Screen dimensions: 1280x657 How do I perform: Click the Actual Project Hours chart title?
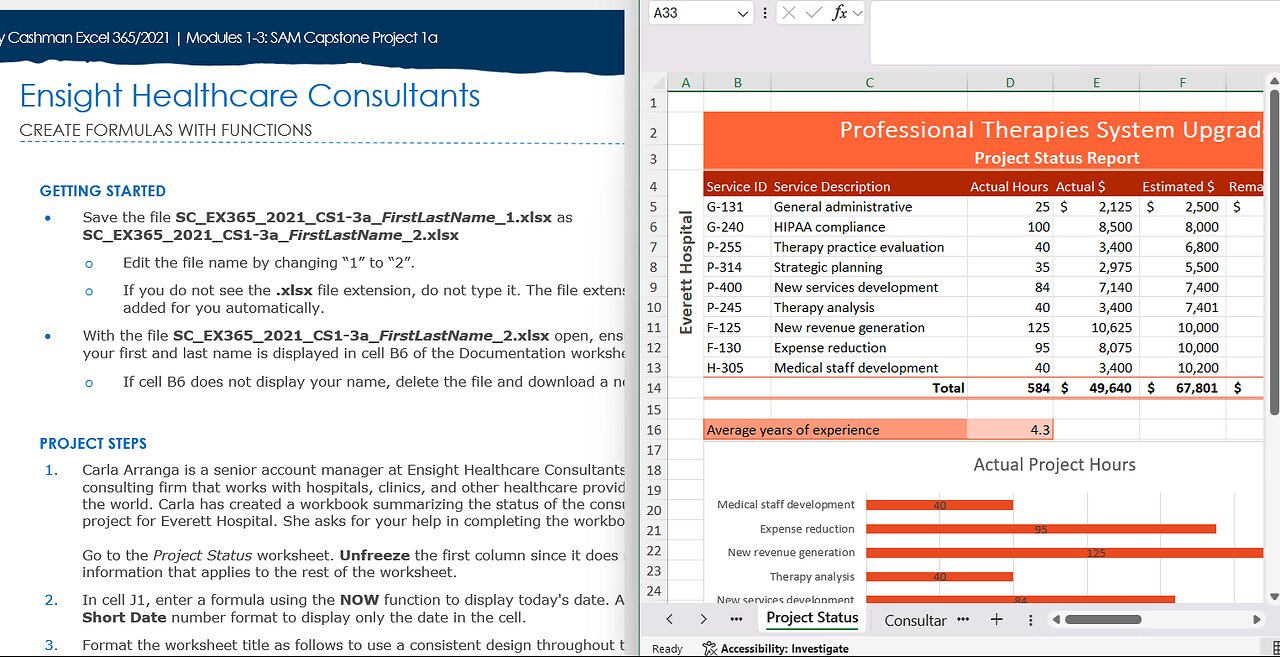[x=1055, y=465]
